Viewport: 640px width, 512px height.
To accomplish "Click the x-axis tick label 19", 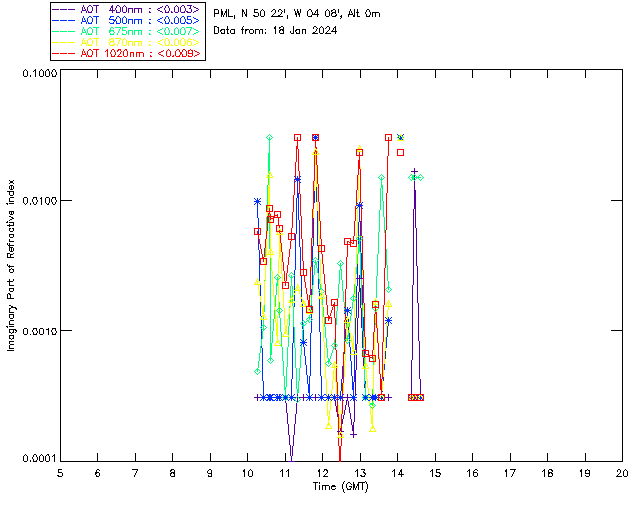I will pyautogui.click(x=585, y=473).
